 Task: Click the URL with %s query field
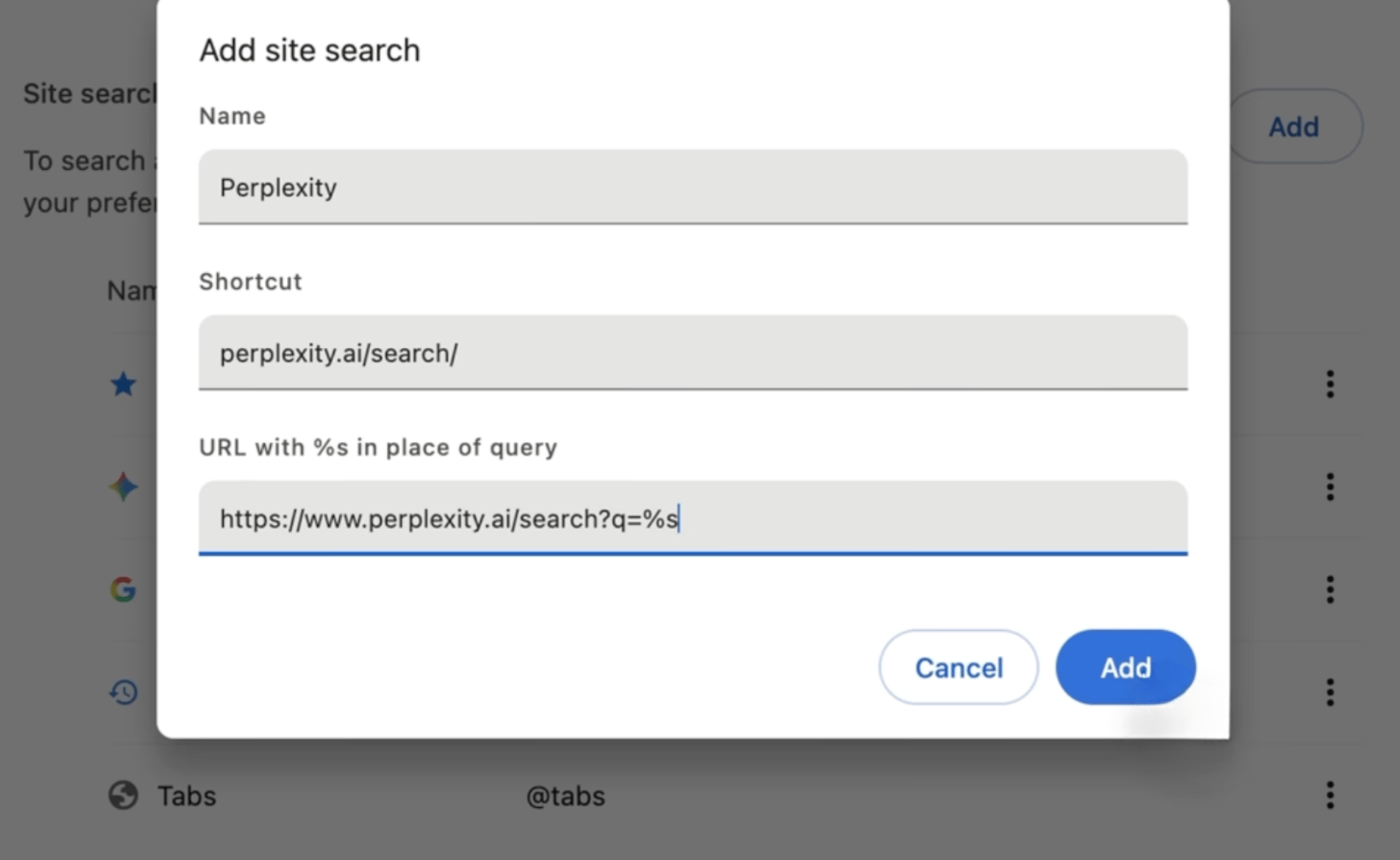pyautogui.click(x=692, y=519)
